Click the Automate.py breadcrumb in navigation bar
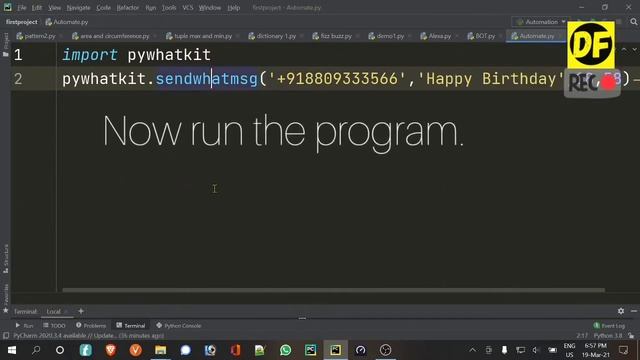Viewport: 640px width, 360px height. 67,22
